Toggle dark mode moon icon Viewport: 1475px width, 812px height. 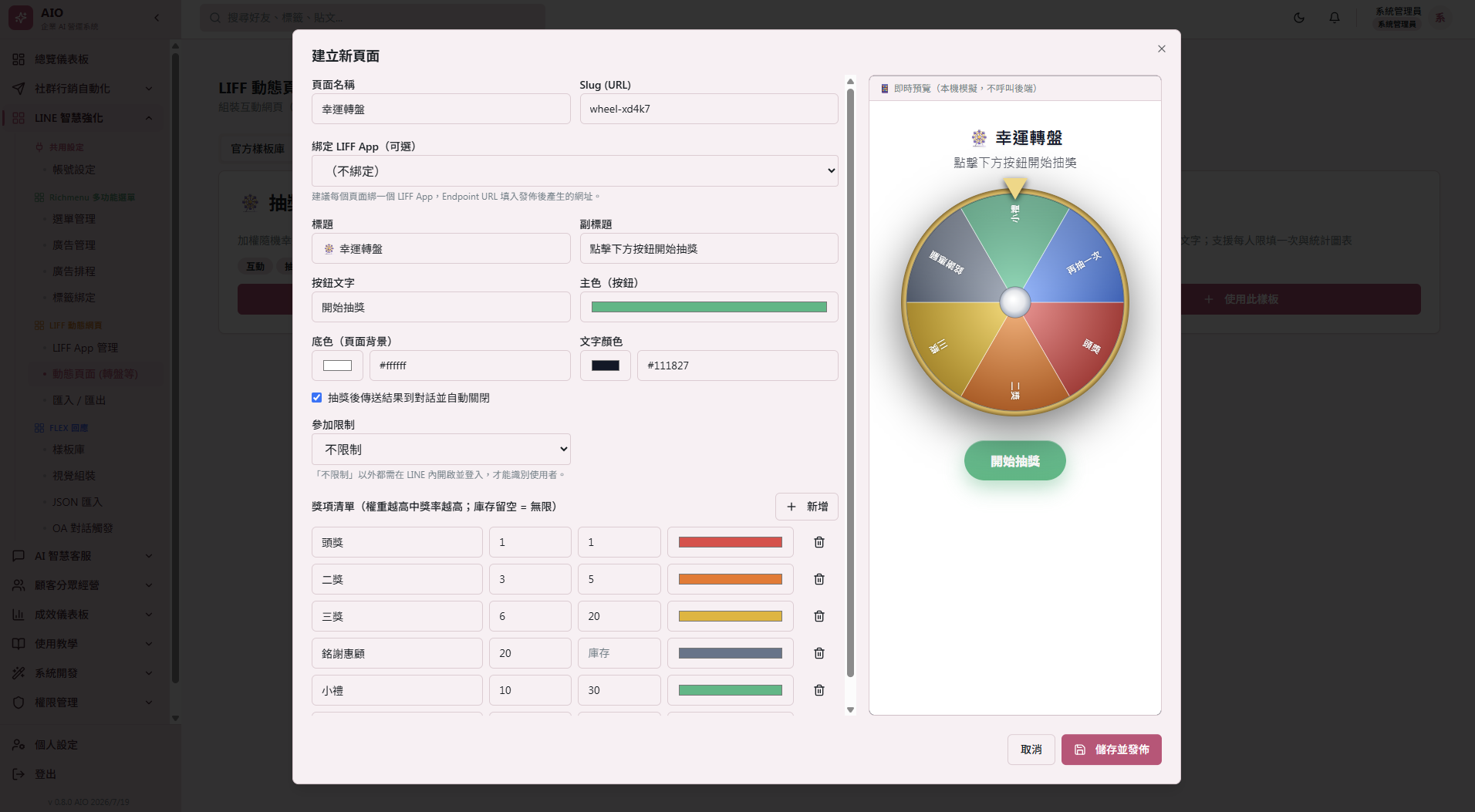coord(1299,18)
